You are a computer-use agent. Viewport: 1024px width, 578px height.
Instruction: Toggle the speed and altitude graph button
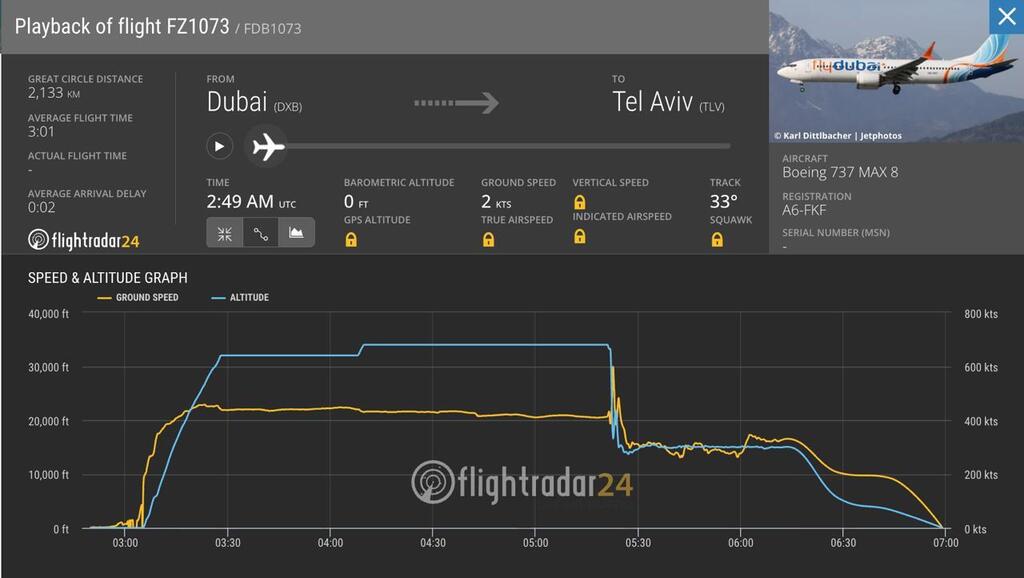click(x=296, y=233)
